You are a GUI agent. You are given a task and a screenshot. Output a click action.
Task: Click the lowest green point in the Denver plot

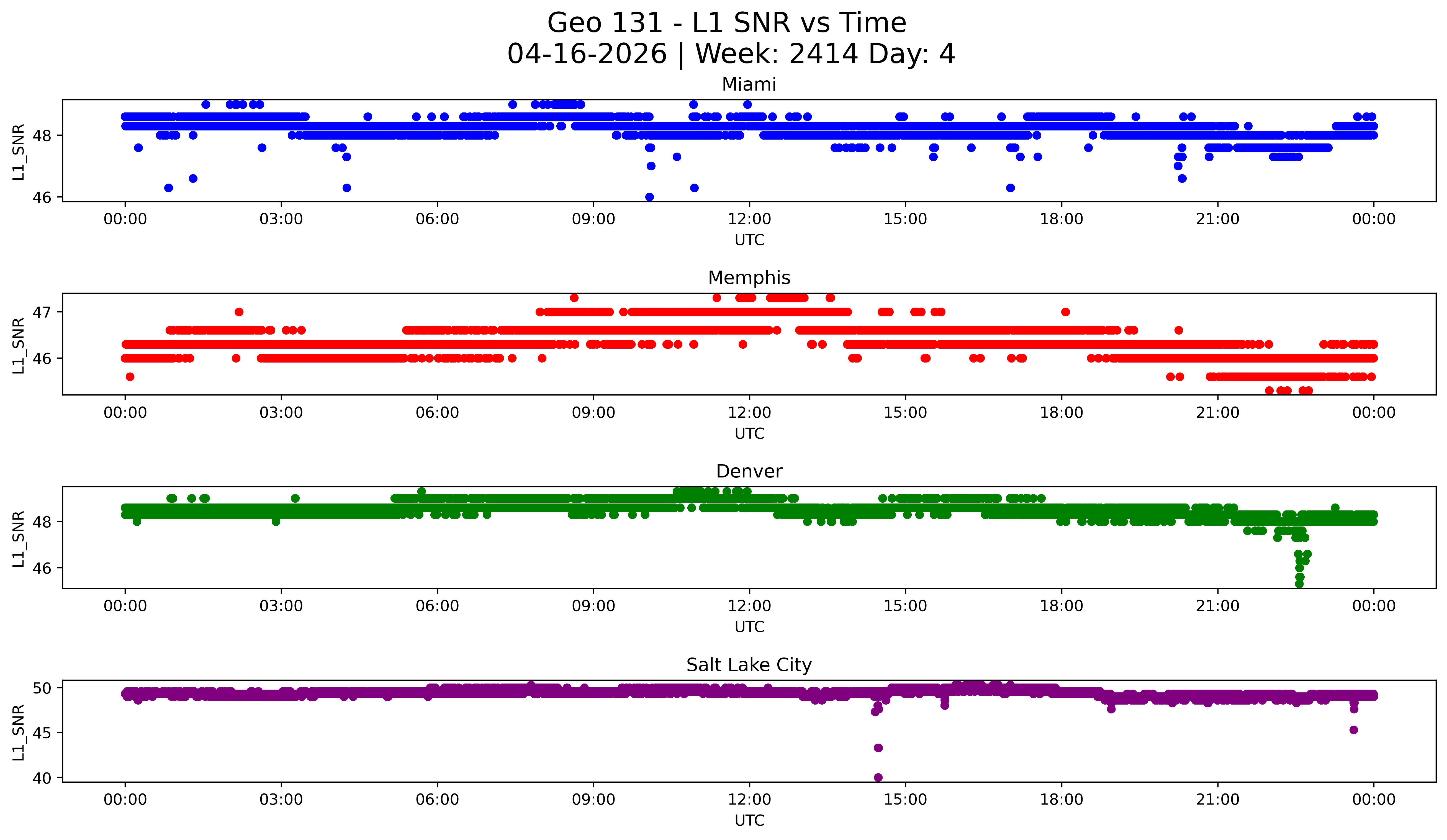tap(1299, 584)
